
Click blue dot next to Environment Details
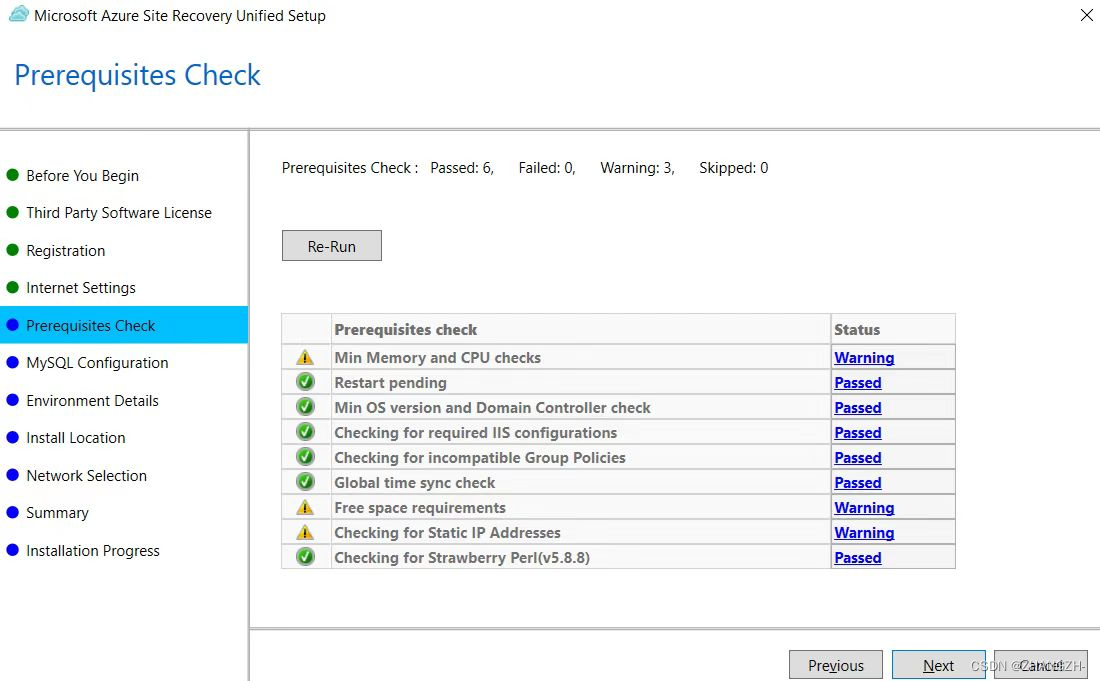click(x=13, y=400)
